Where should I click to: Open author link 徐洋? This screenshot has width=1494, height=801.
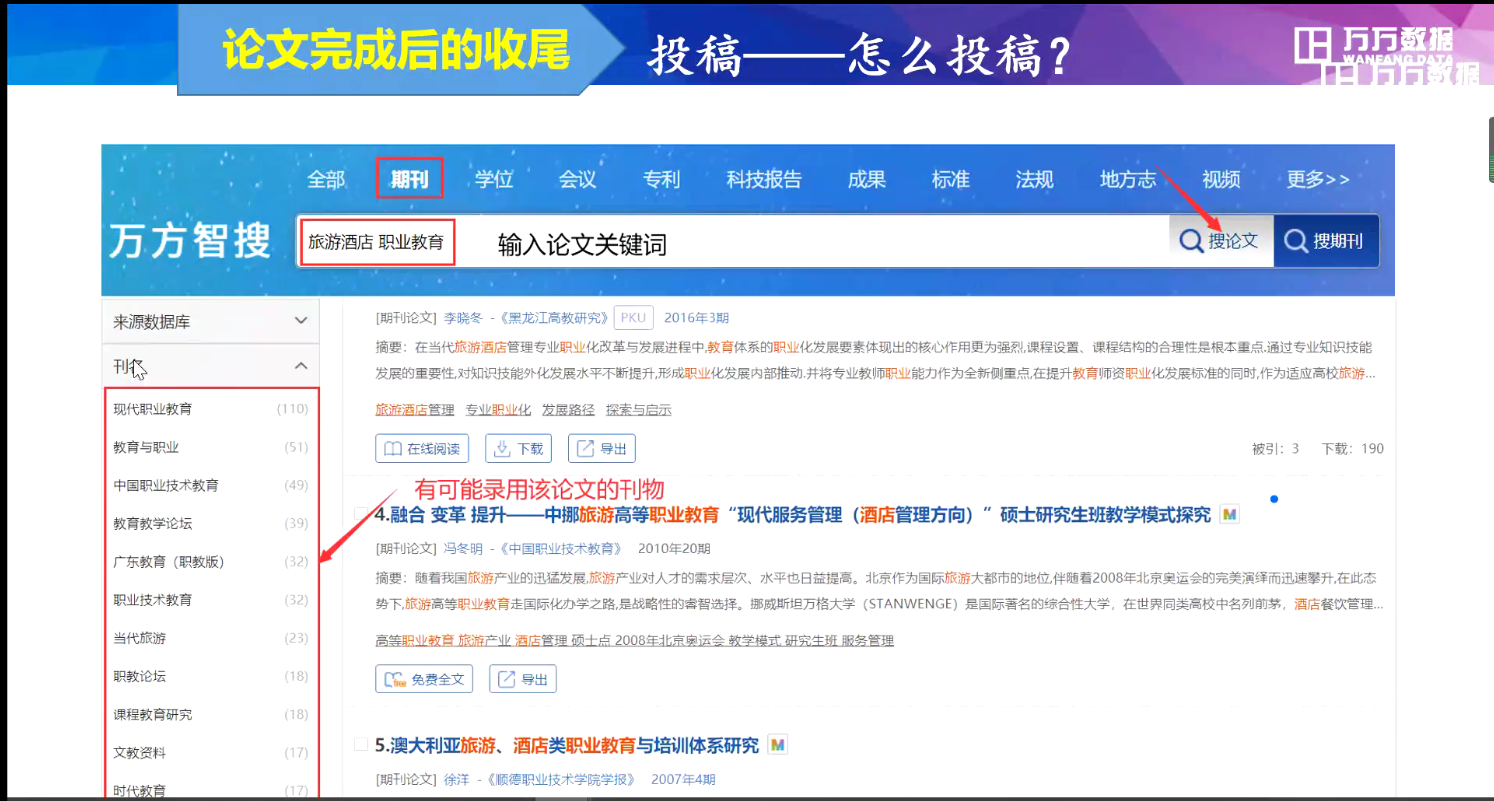point(457,779)
